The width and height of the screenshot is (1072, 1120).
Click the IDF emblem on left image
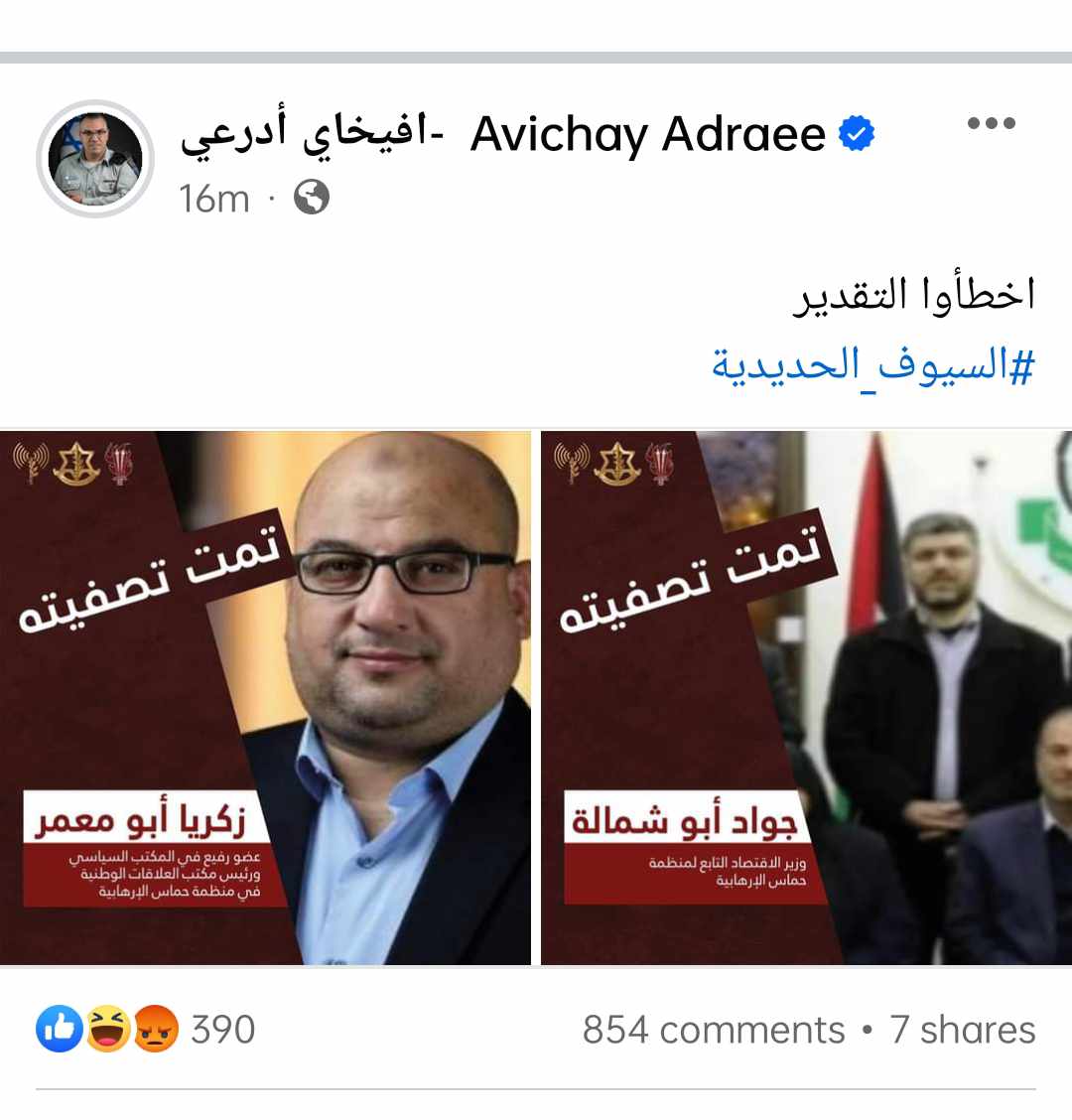[75, 463]
